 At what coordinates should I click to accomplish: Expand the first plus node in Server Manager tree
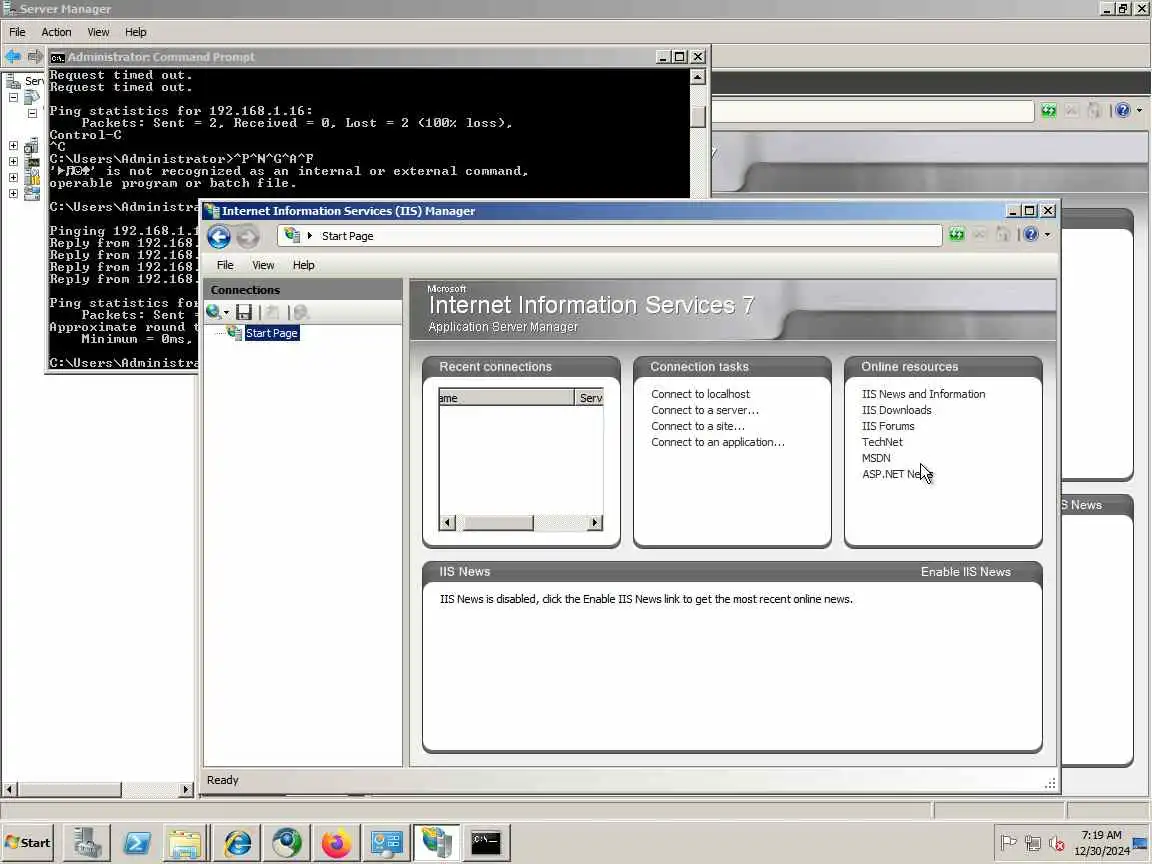coord(13,145)
